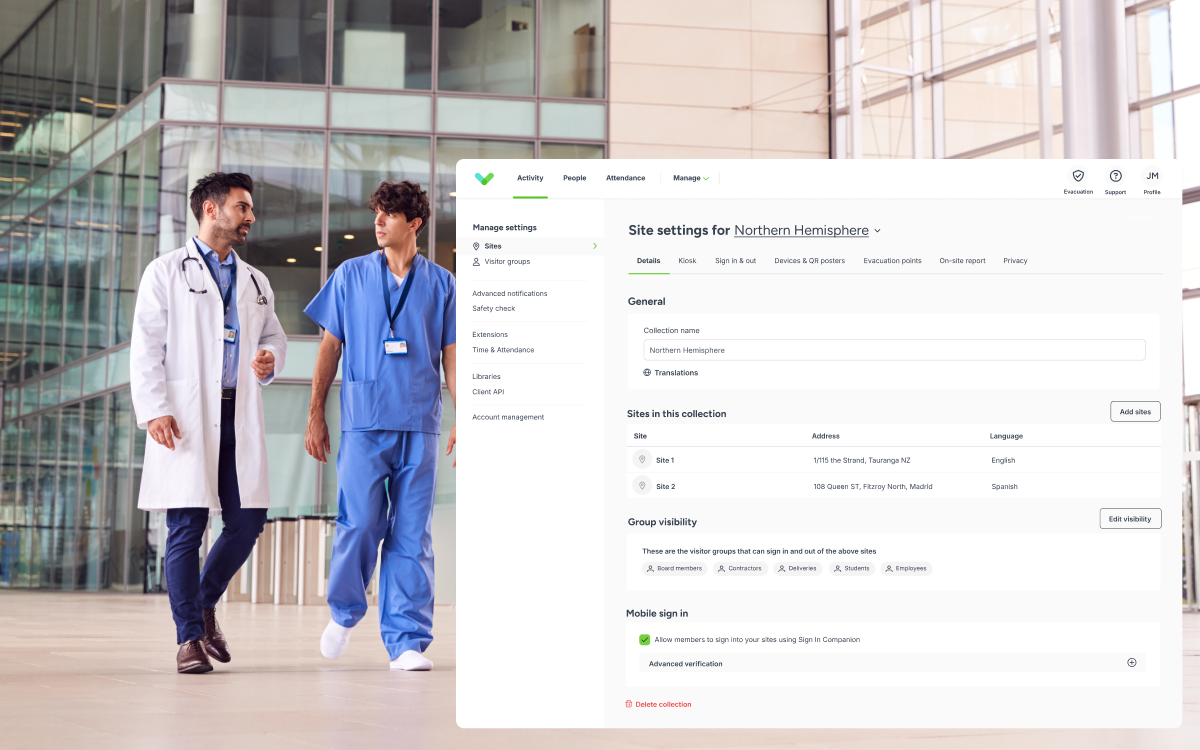Go to the People nav item
This screenshot has height=750, width=1200.
point(575,178)
